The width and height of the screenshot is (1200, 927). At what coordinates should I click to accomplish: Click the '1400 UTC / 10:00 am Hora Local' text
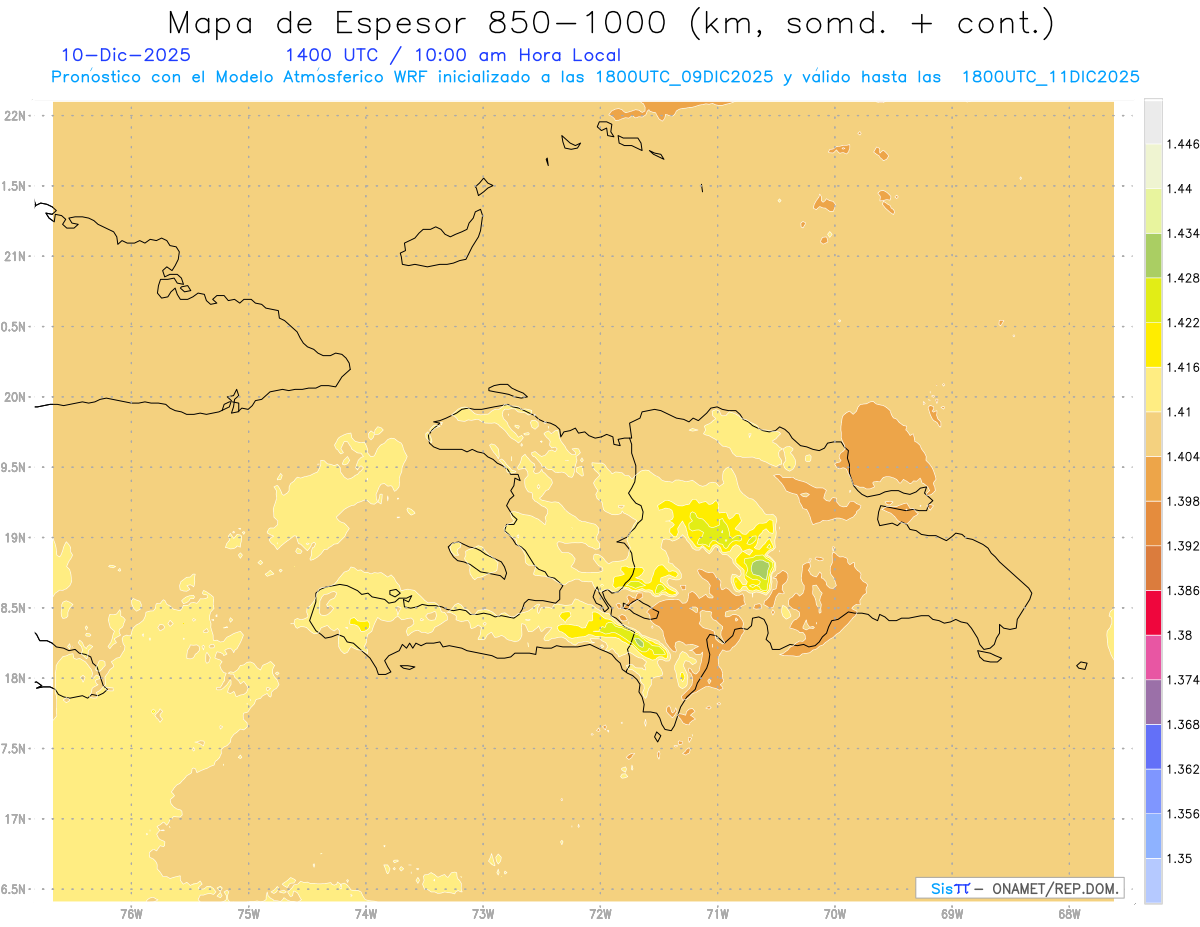pyautogui.click(x=453, y=56)
